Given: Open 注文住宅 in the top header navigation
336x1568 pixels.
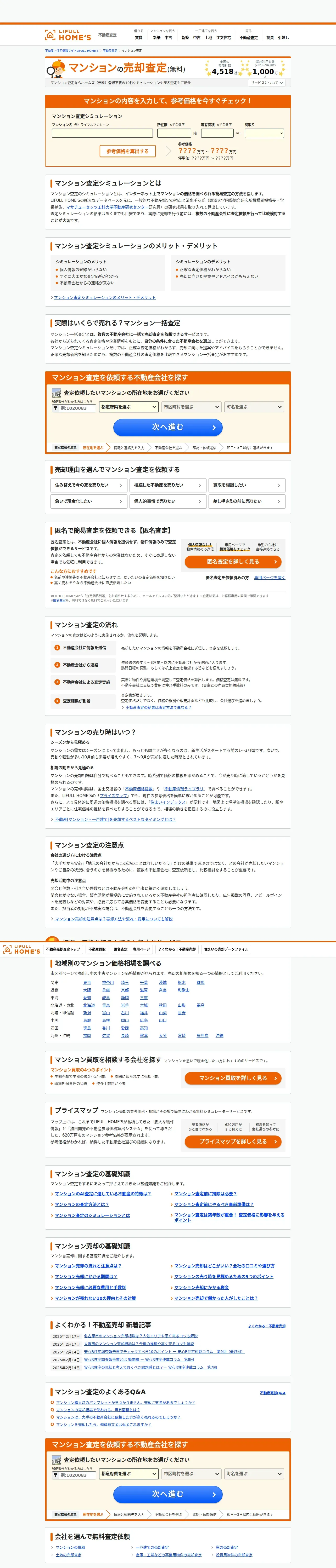Looking at the screenshot, I should [223, 38].
